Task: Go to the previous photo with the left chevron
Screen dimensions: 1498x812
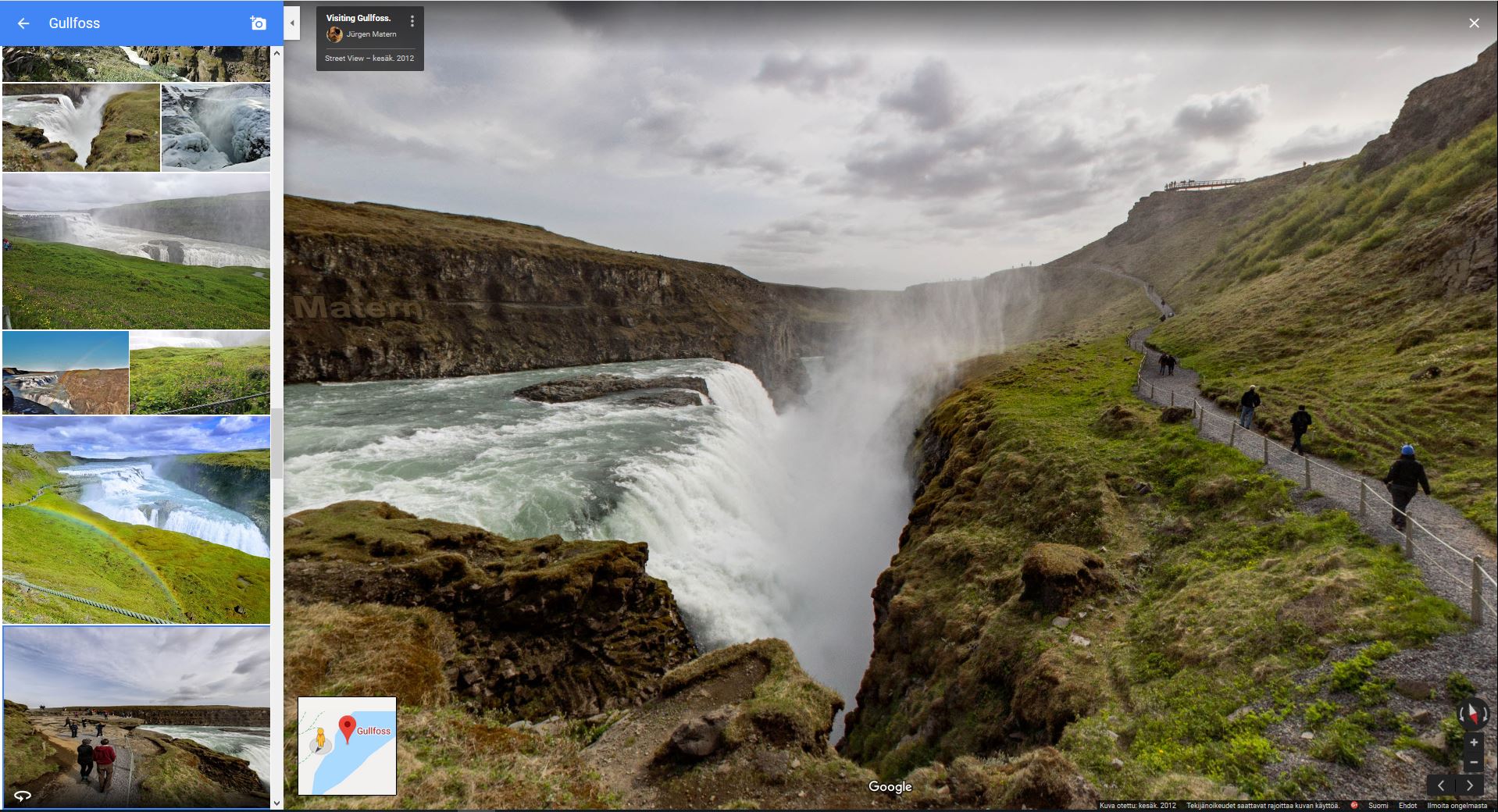Action: pos(1442,785)
